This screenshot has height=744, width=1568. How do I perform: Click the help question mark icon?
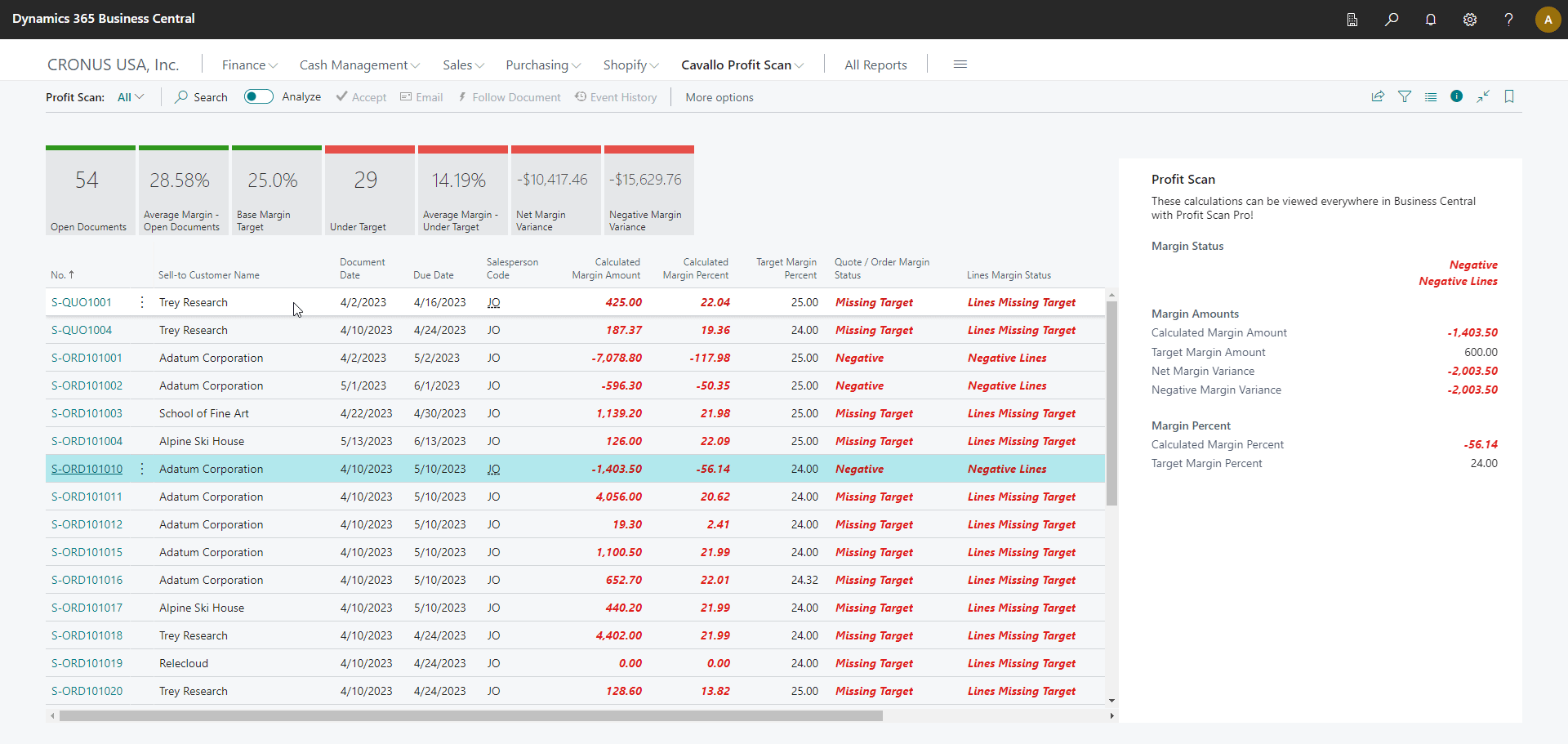coord(1508,20)
